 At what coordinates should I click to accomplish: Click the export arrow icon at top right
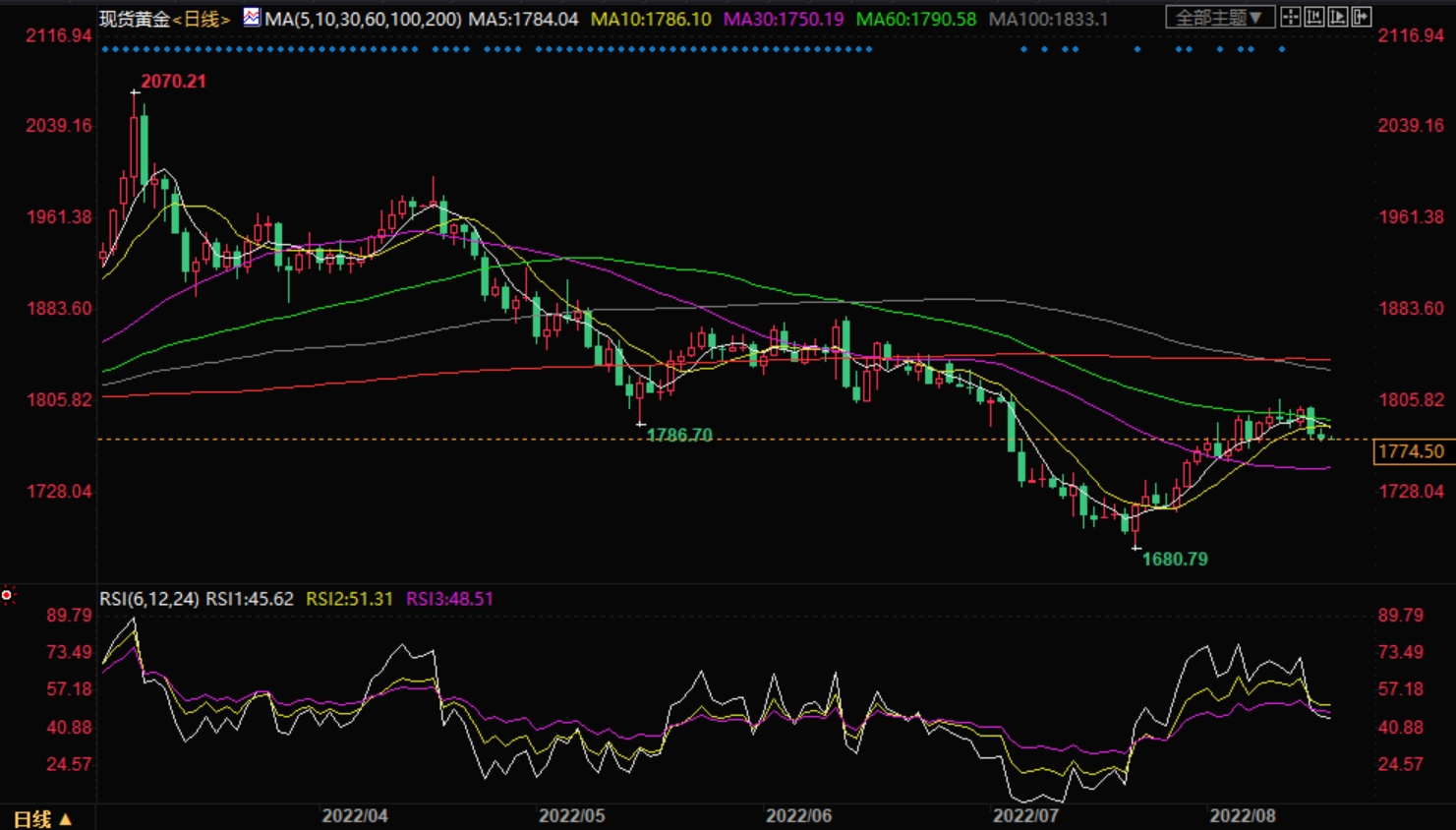[1362, 17]
